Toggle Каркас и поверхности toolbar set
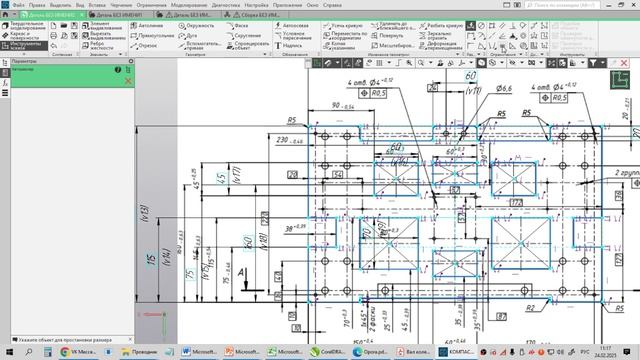 [x=24, y=36]
